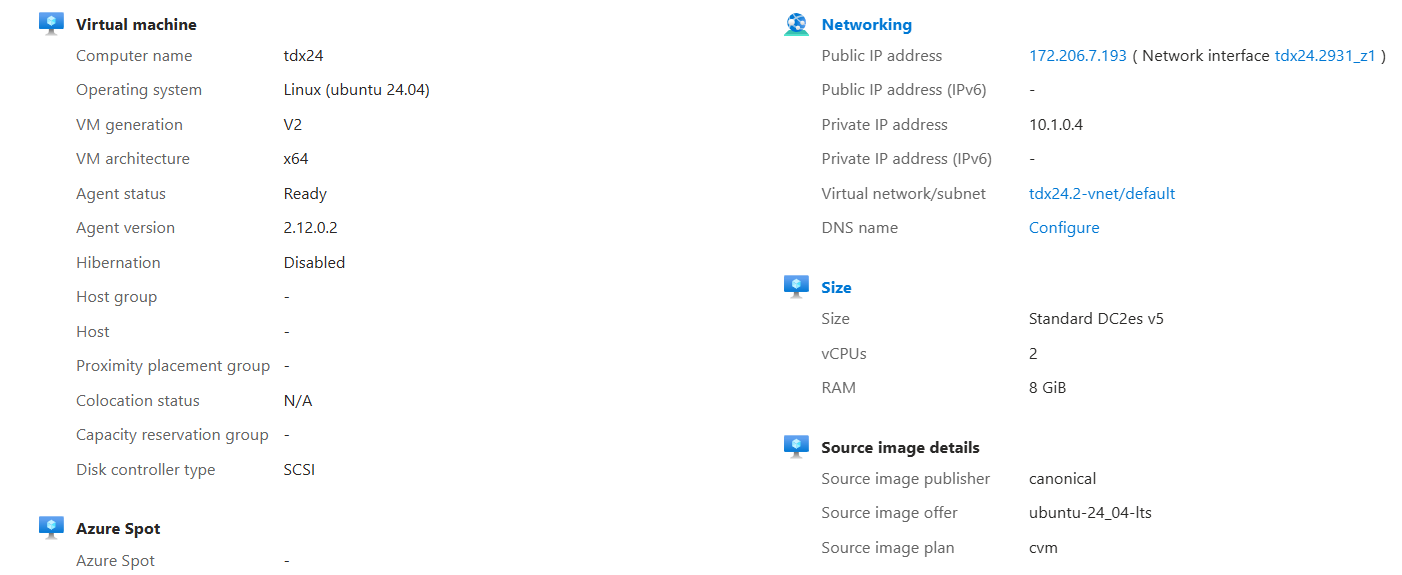This screenshot has width=1402, height=575.
Task: Click the Networking globe icon
Action: [796, 24]
